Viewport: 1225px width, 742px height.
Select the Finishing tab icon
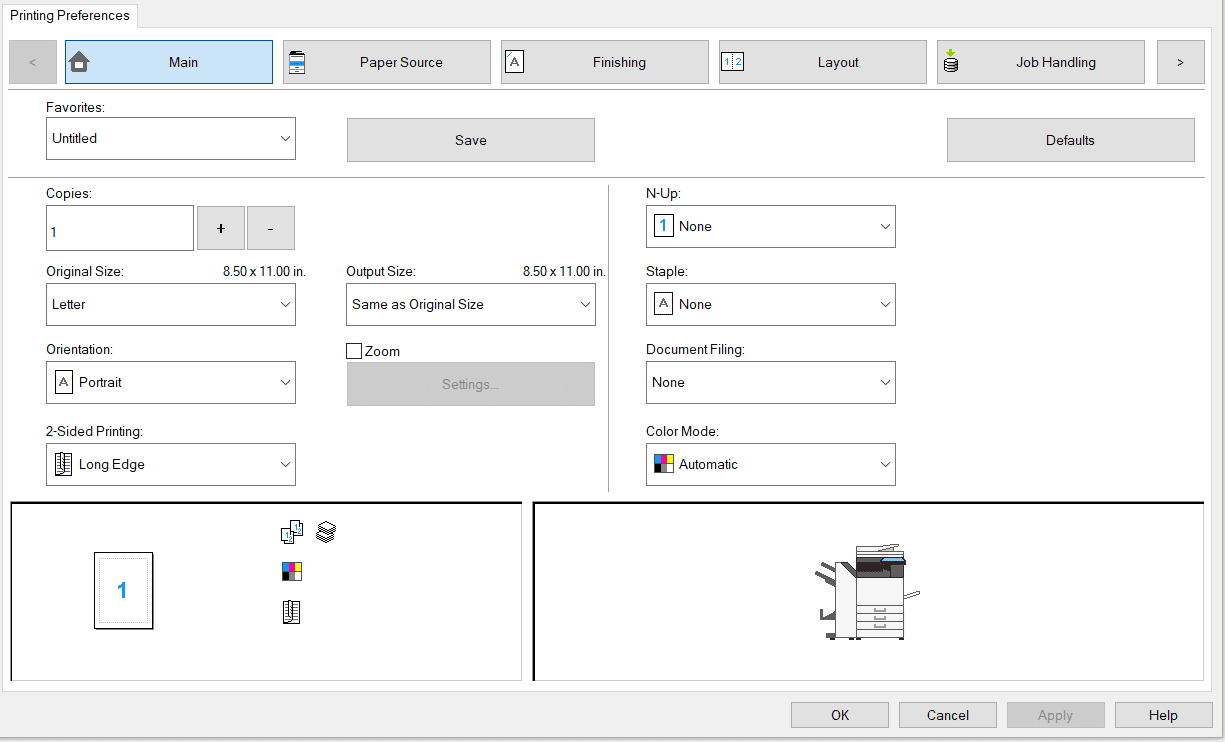(x=514, y=61)
